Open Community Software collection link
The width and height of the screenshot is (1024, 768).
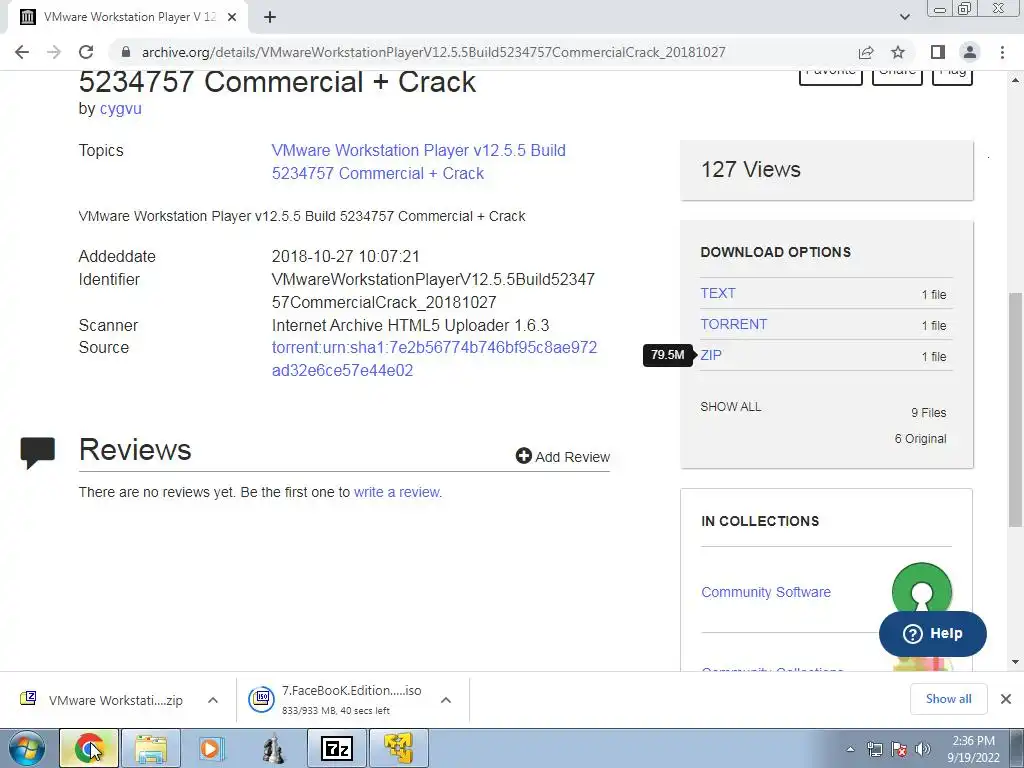click(766, 592)
